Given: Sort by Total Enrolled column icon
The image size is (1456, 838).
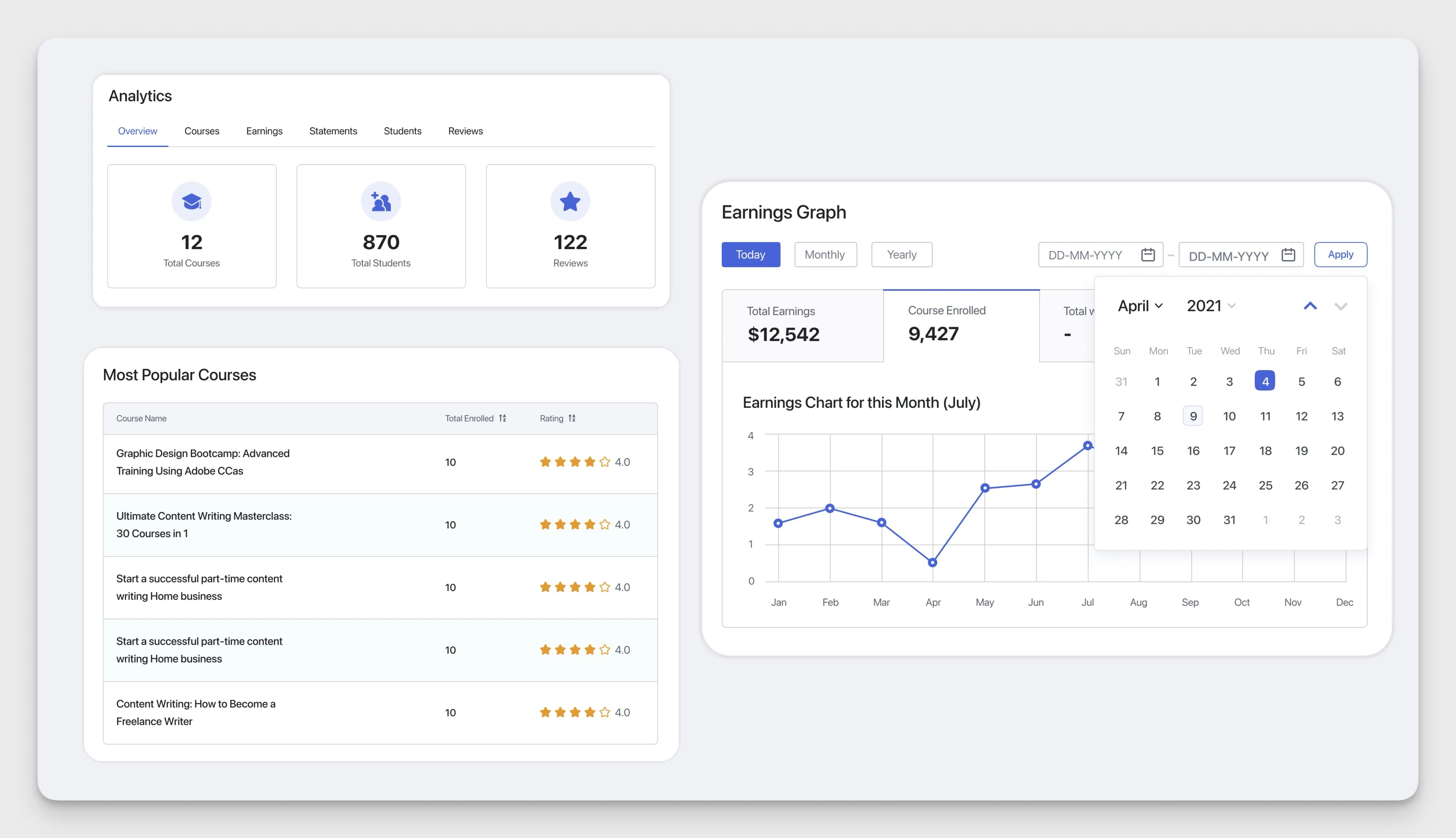Looking at the screenshot, I should click(502, 418).
